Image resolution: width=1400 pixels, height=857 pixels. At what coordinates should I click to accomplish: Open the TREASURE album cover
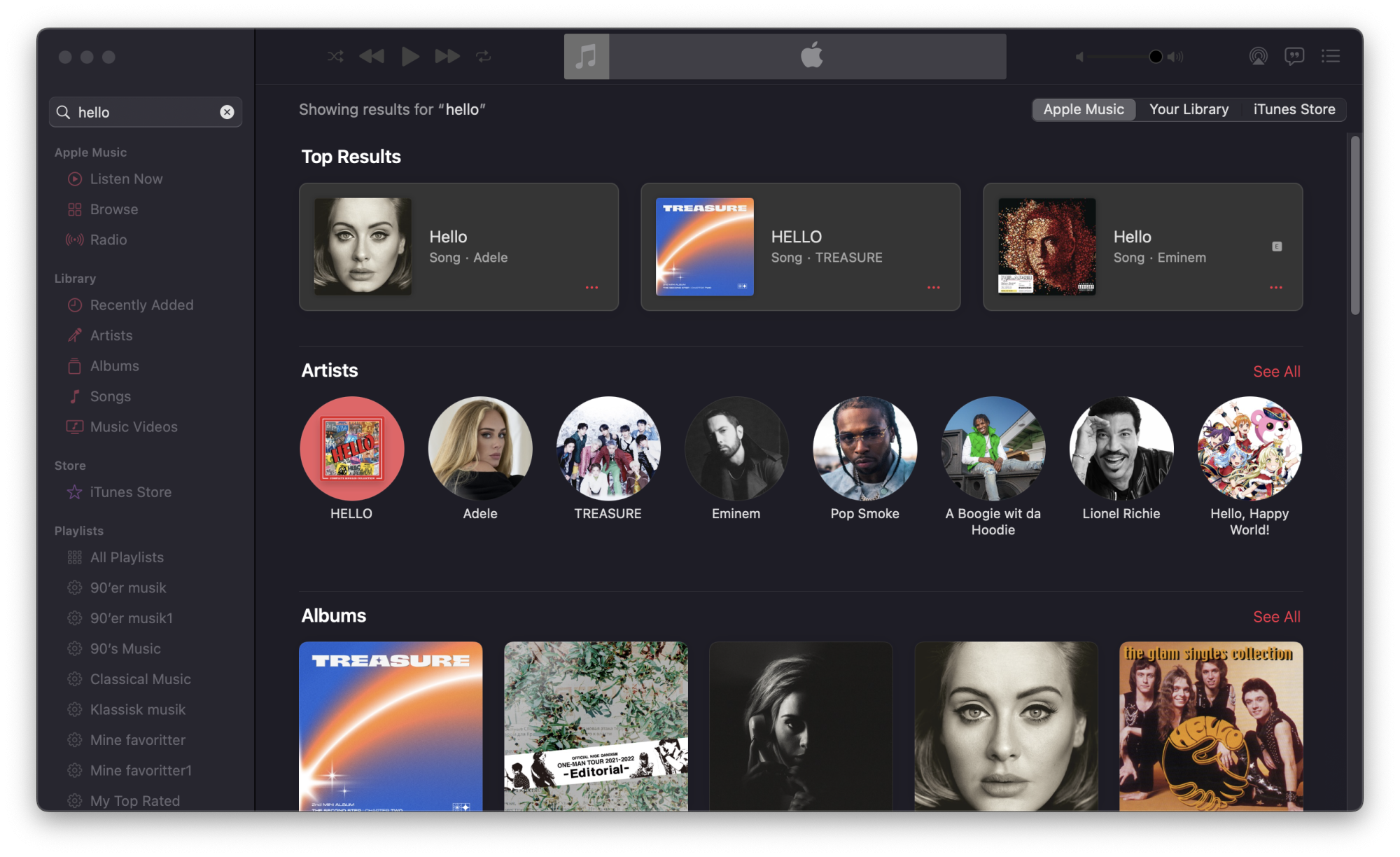391,726
